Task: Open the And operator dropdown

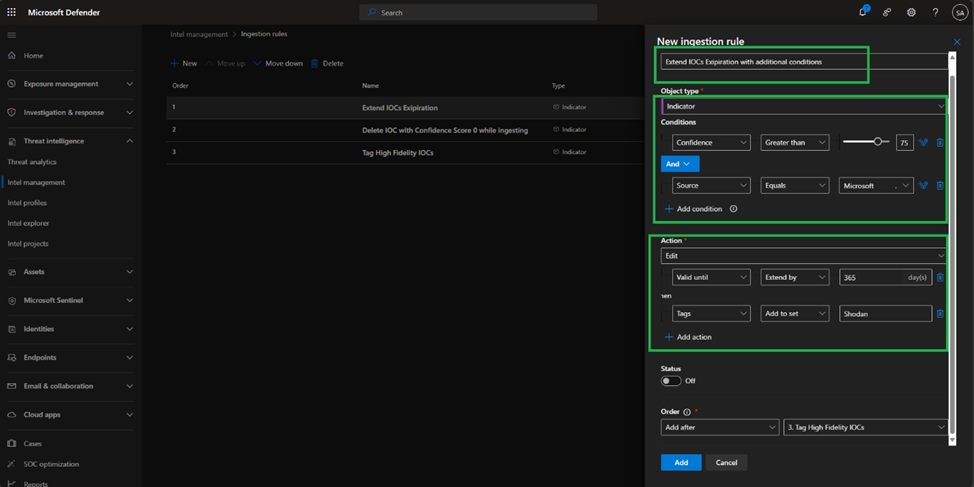Action: pos(680,164)
